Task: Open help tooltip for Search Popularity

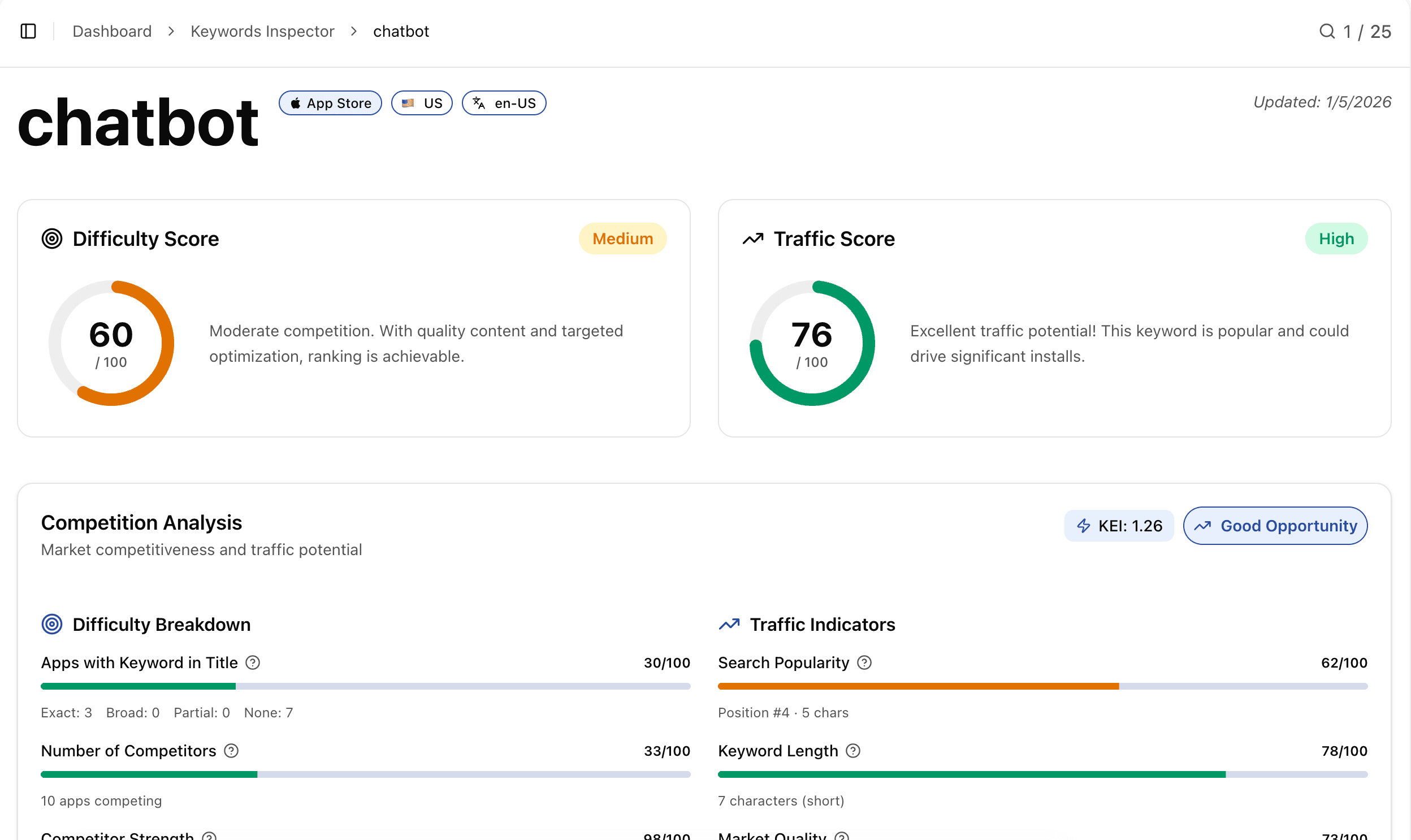Action: coord(864,663)
